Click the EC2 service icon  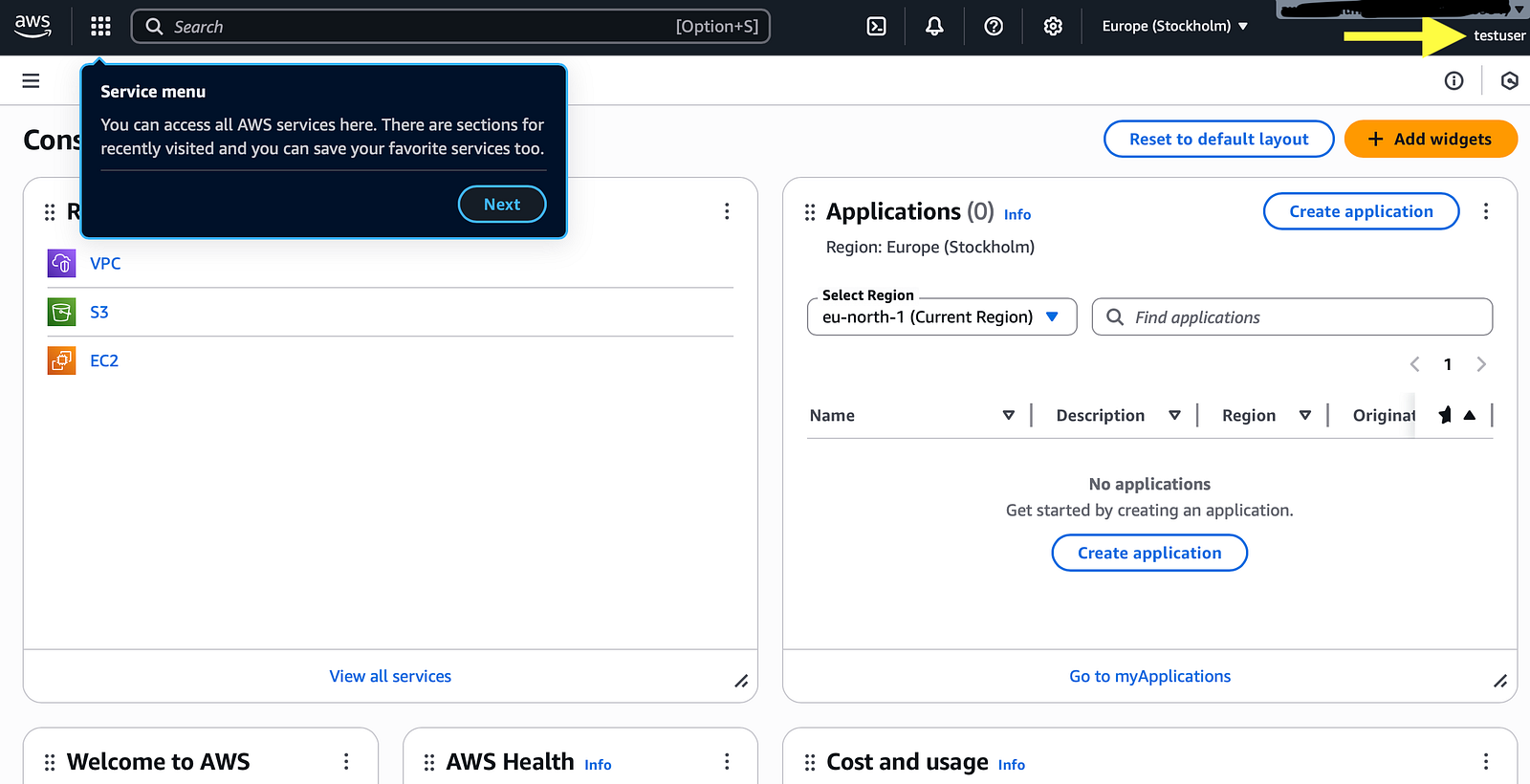point(61,360)
